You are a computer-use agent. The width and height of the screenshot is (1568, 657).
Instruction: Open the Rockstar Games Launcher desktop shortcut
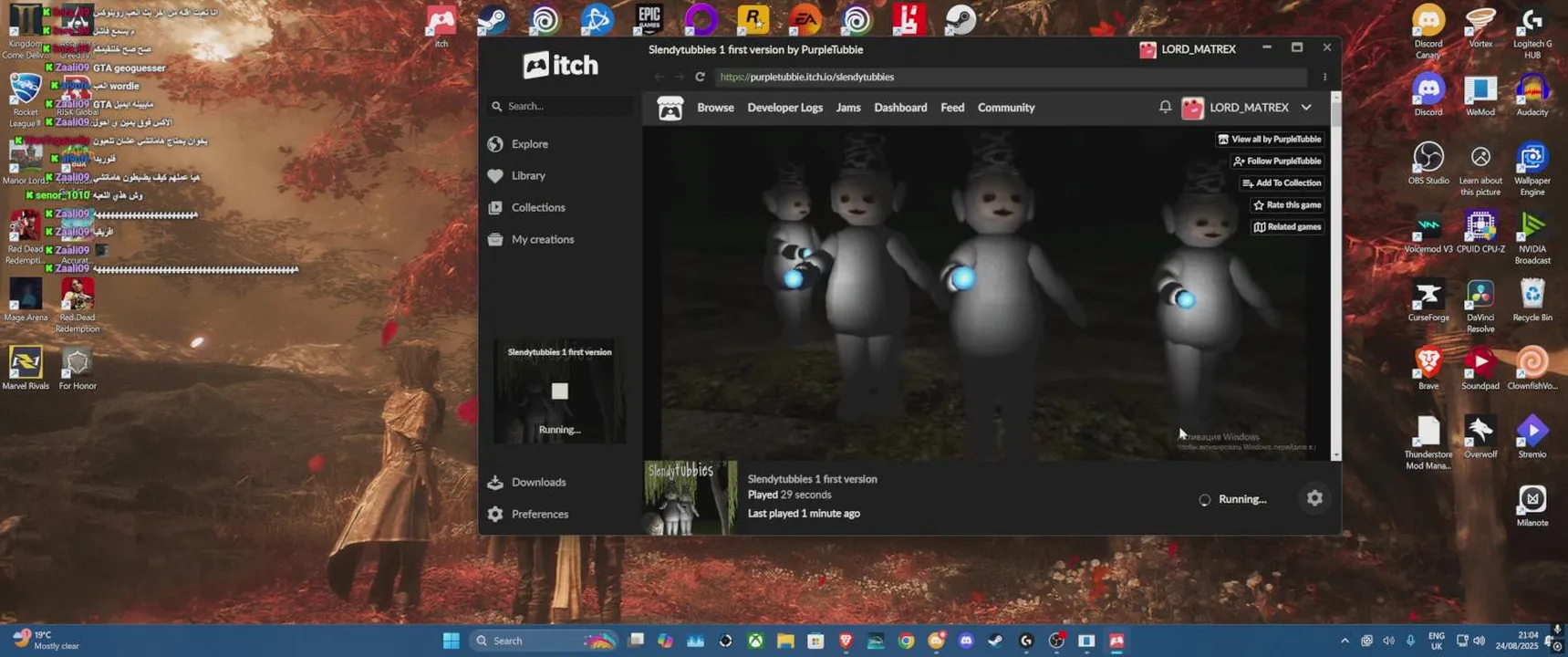(753, 19)
